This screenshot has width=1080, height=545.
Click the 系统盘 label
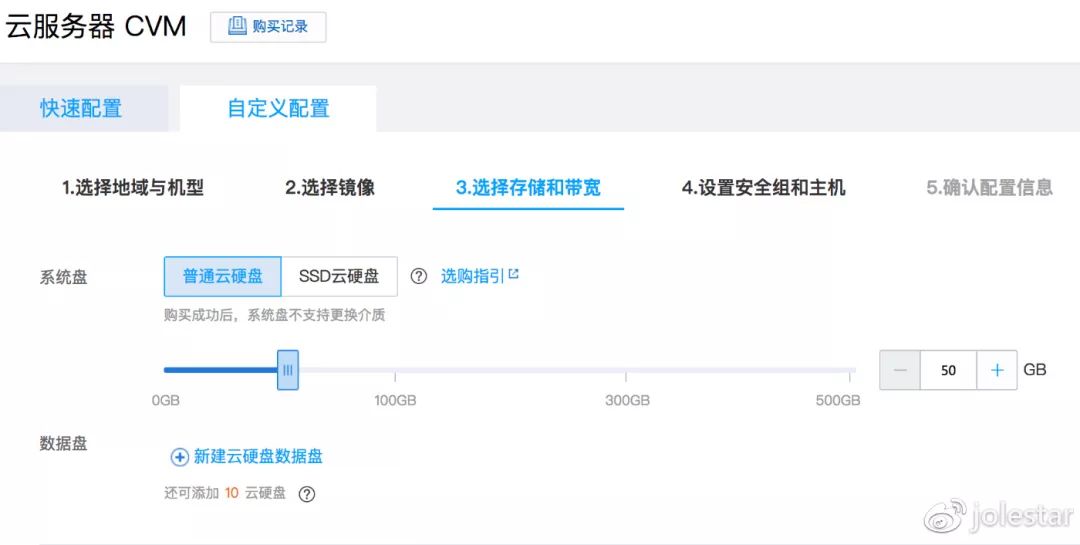point(63,278)
